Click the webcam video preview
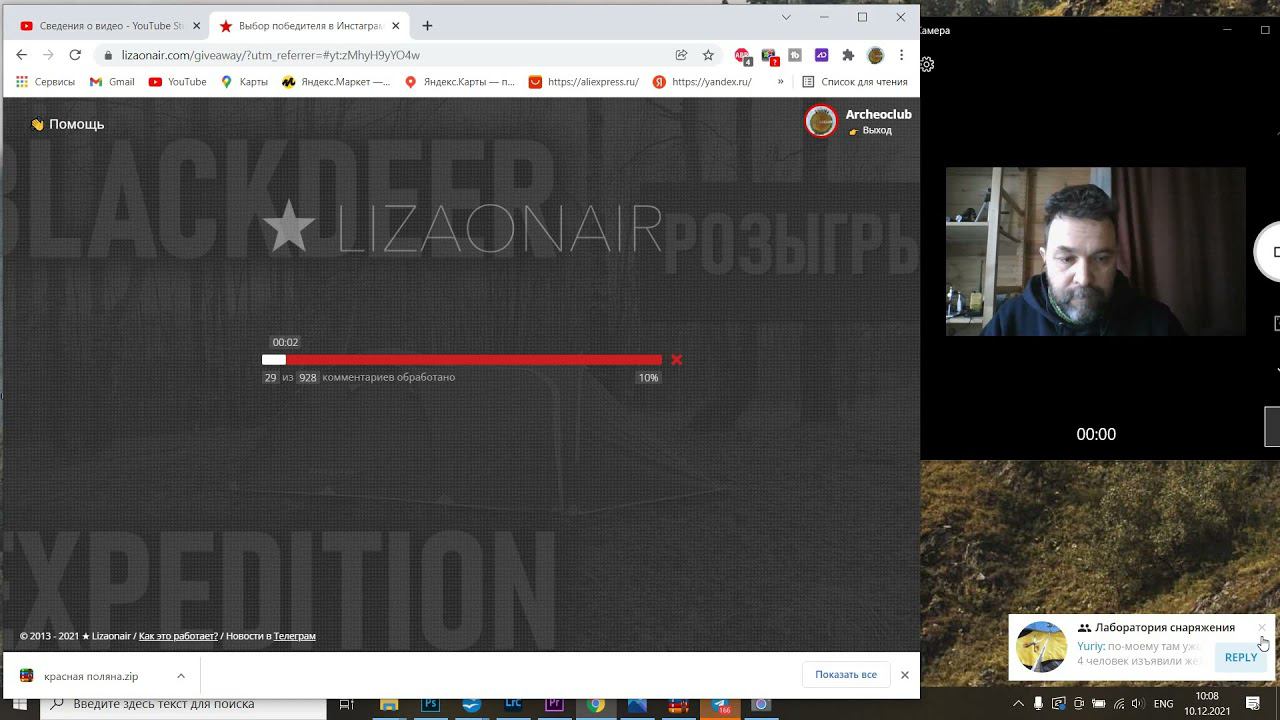 tap(1096, 251)
